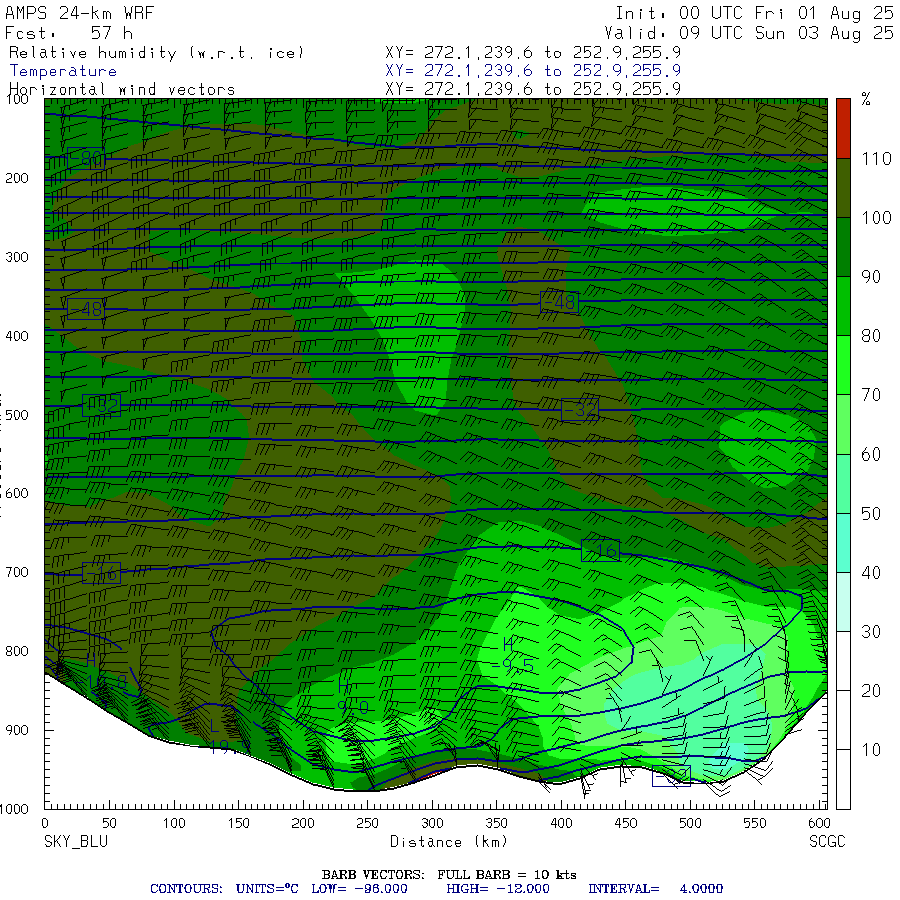The width and height of the screenshot is (900, 900).
Task: Click the aqua colorbar segment between 40 and 50
Action: [843, 542]
